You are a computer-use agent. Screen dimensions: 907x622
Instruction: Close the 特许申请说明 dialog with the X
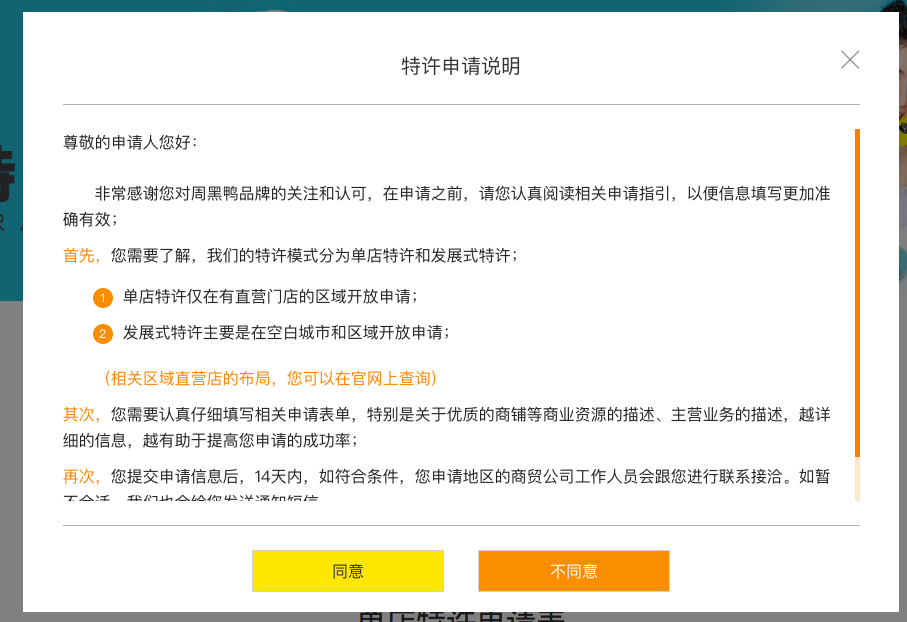(849, 60)
